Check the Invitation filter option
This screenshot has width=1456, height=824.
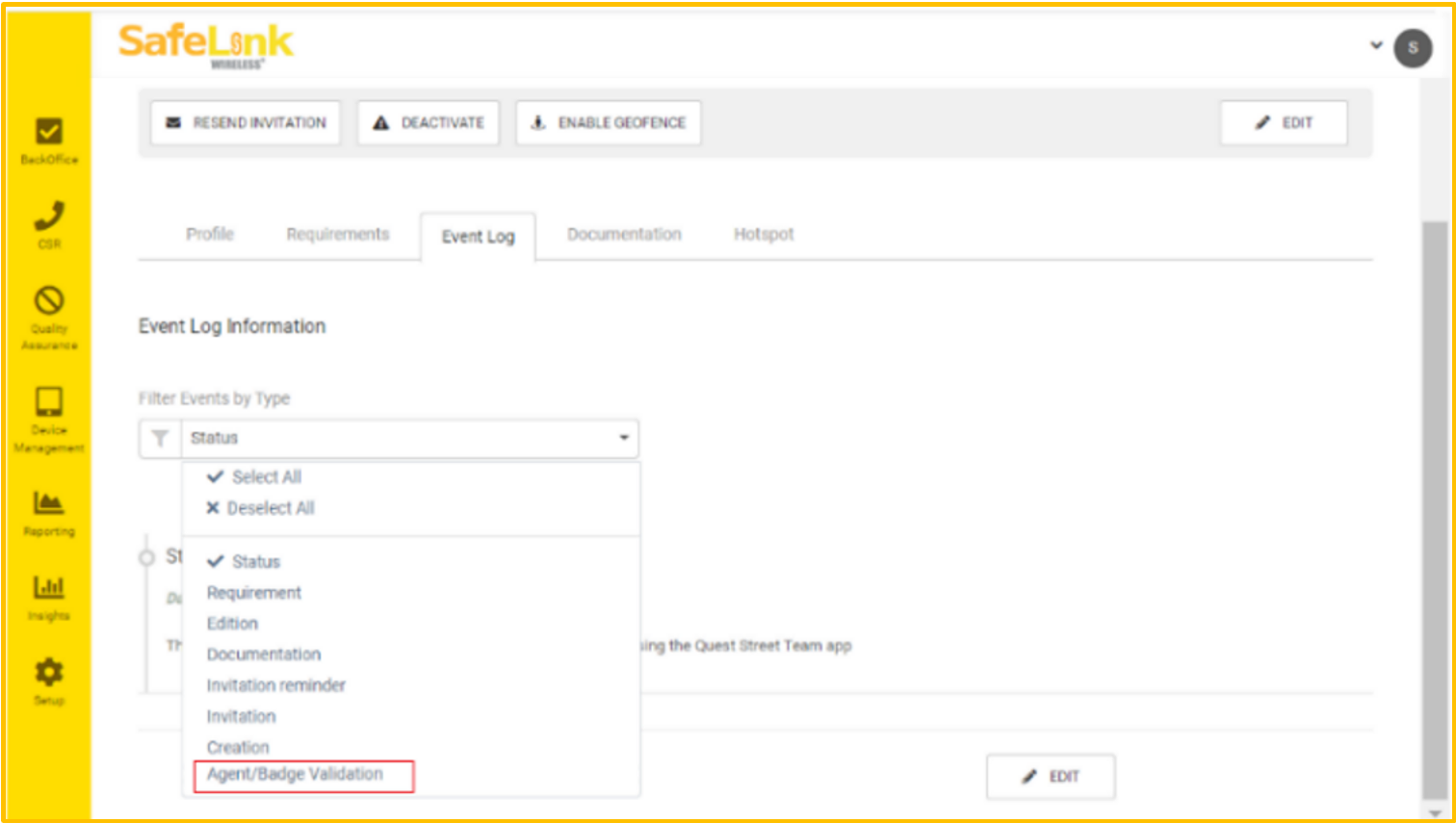coord(241,716)
